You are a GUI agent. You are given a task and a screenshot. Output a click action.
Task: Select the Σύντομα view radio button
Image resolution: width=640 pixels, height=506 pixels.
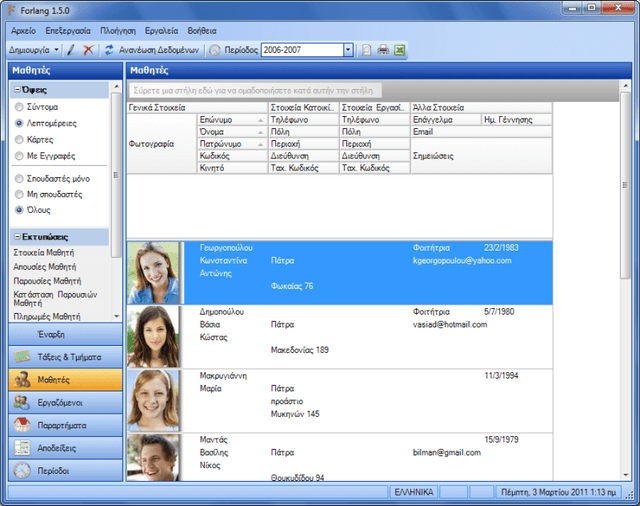19,107
